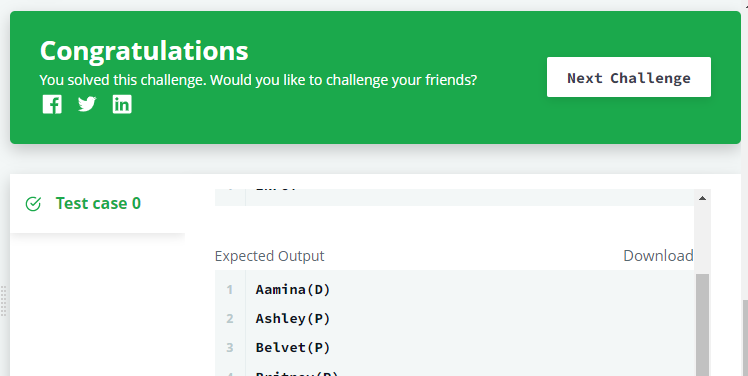Click the Aamina(D) output line

(292, 290)
